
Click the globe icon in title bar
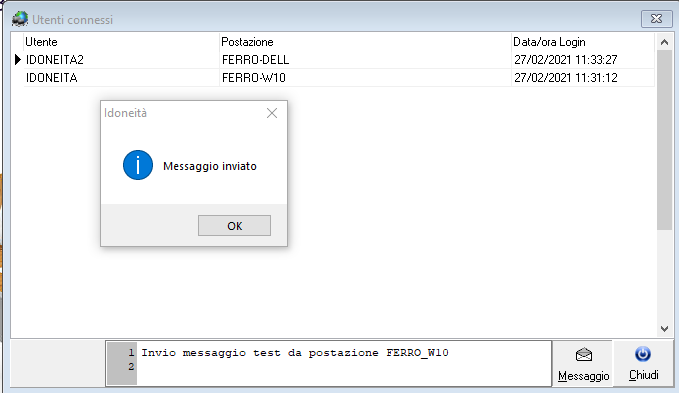tap(20, 19)
